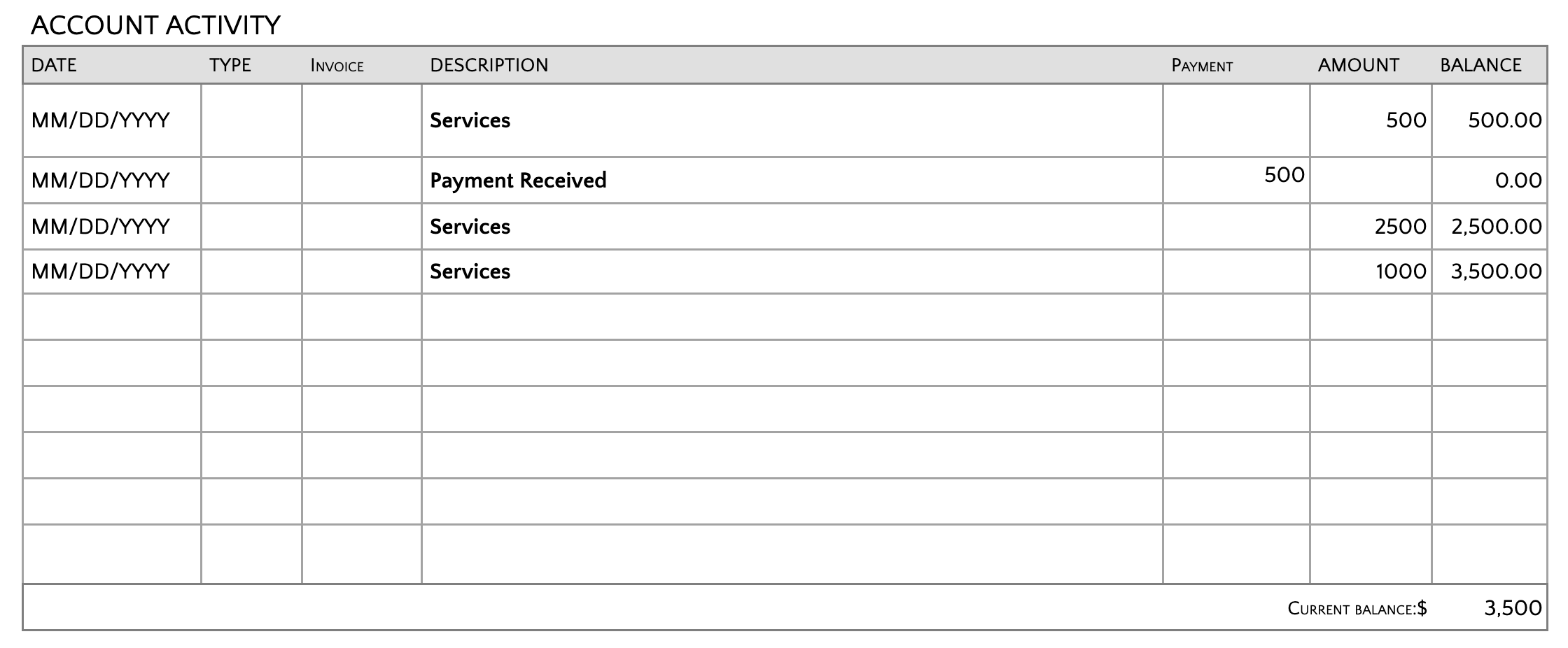Select the 2,500.00 balance cell
The height and width of the screenshot is (648, 1568).
pos(1496,227)
